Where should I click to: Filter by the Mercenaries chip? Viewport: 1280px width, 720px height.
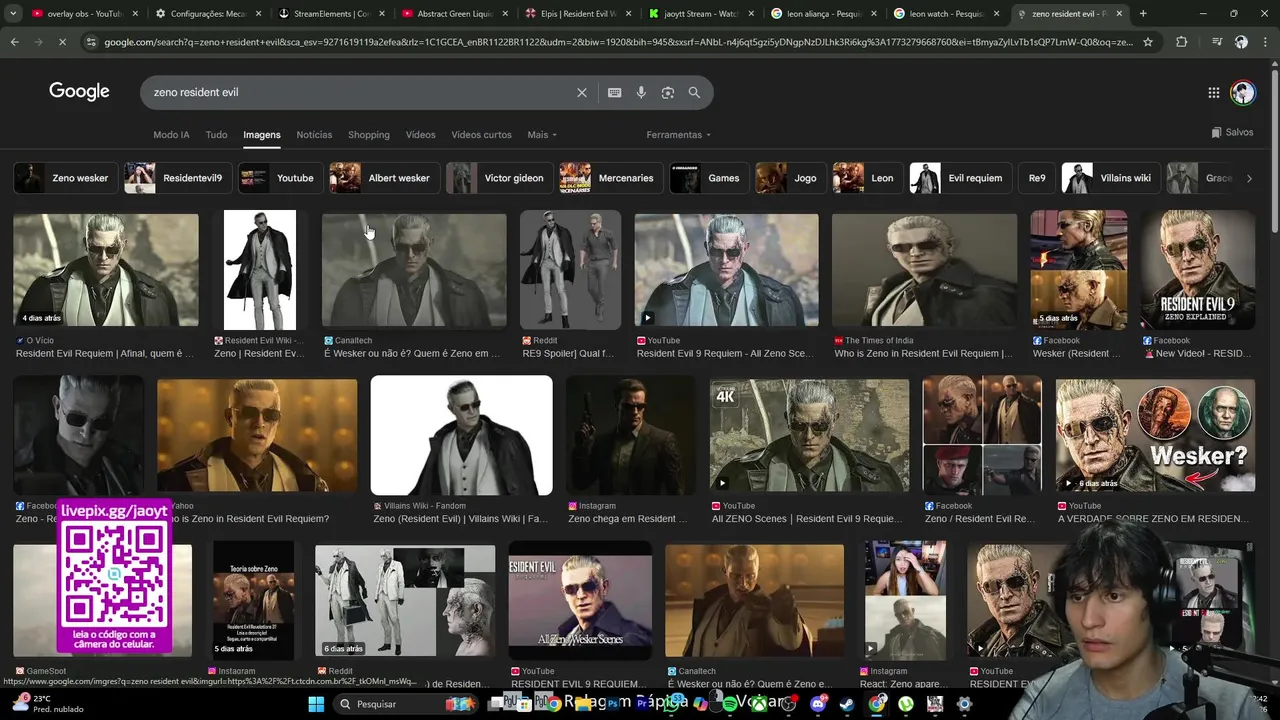[x=611, y=178]
